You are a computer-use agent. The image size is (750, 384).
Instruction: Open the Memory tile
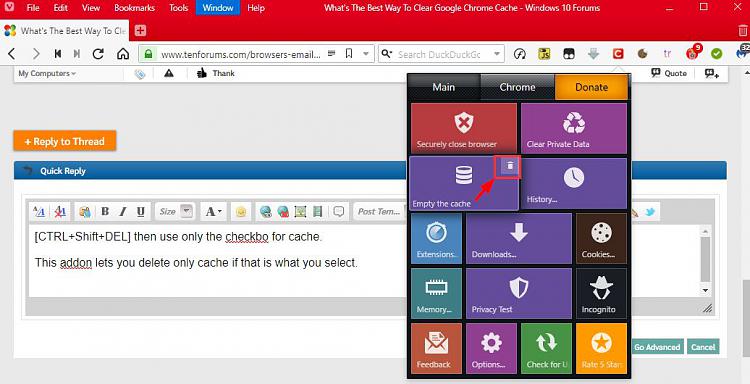click(x=436, y=293)
